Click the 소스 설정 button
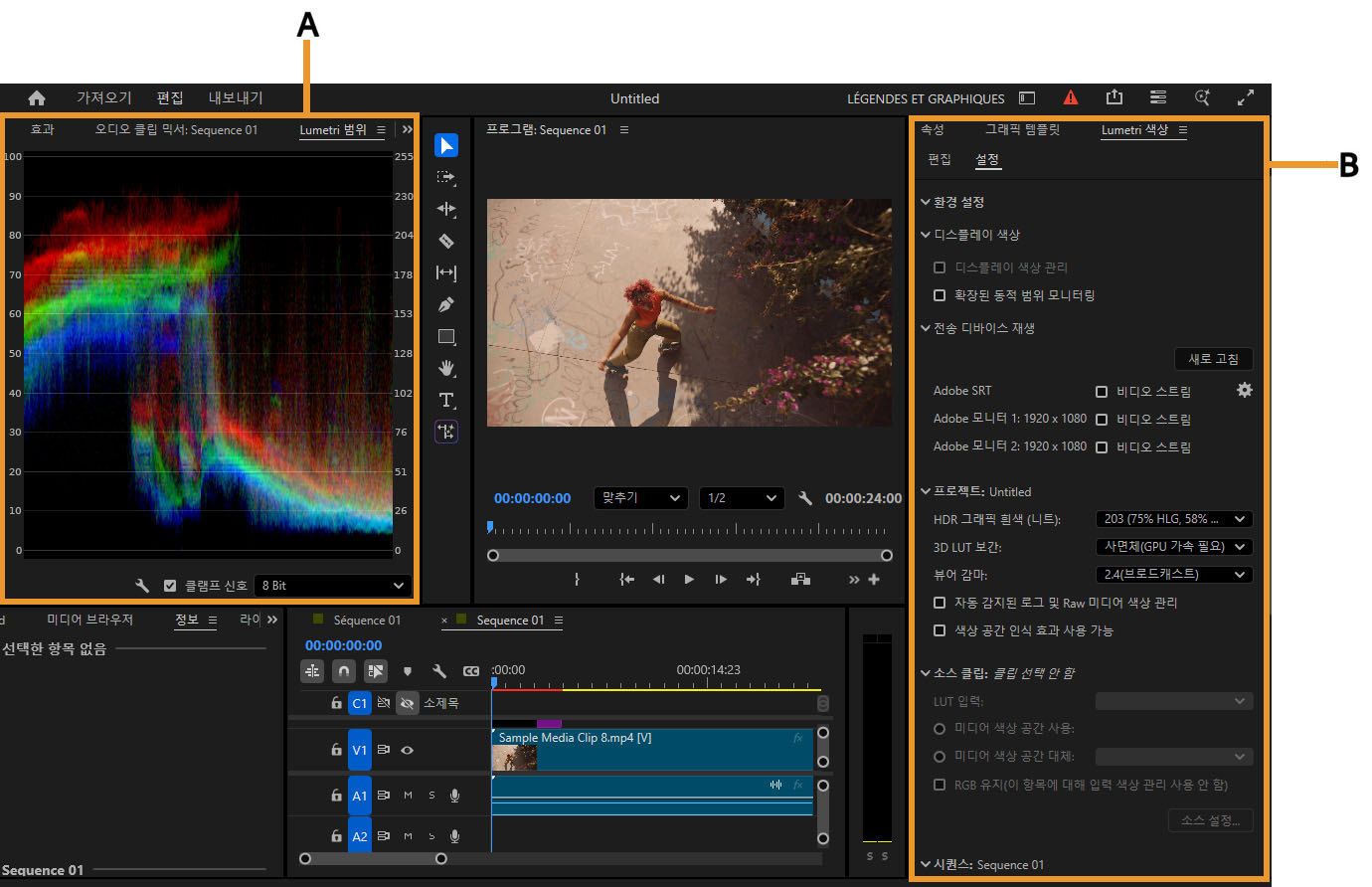Screen dimensions: 1372x887 pyautogui.click(x=1210, y=819)
